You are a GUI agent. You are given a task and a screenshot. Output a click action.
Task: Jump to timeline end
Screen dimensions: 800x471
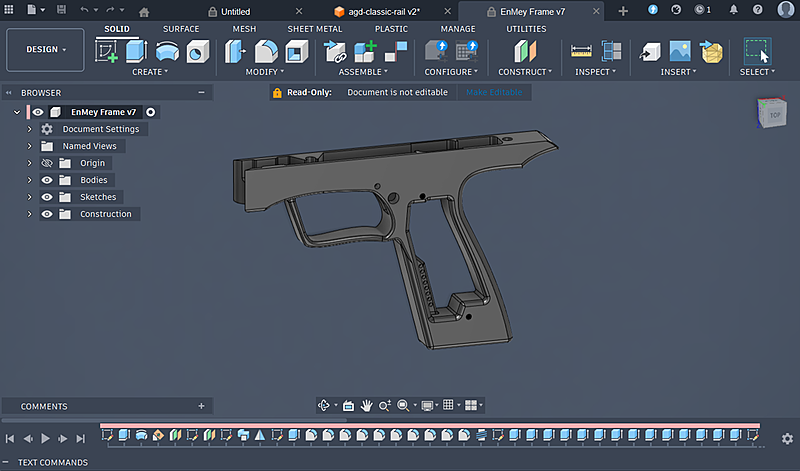(x=81, y=438)
